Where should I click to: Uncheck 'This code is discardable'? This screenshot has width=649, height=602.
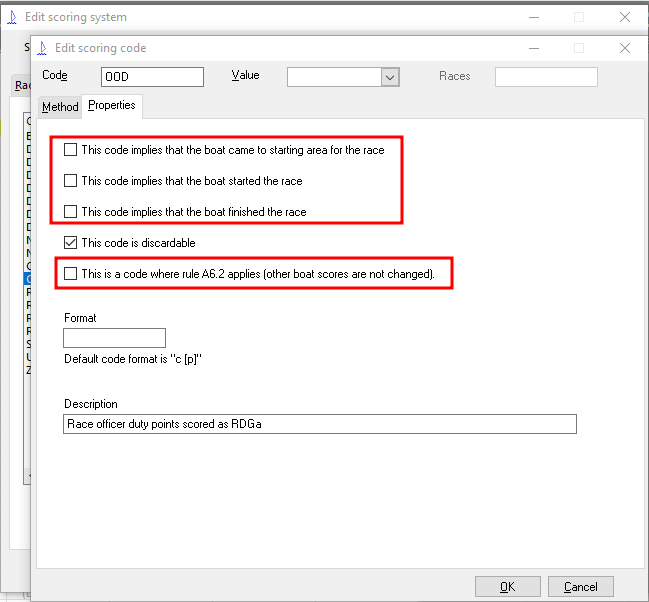pos(70,242)
